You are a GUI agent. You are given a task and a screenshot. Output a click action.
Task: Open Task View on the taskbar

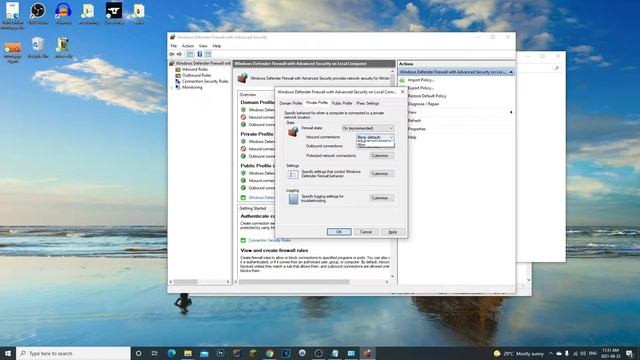tap(155, 353)
